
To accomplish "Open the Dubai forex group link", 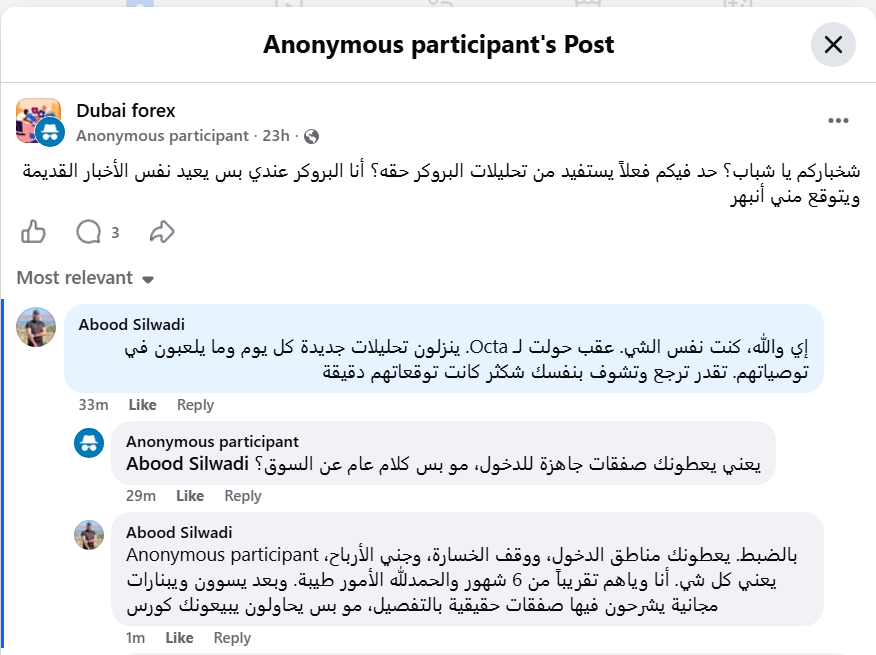I will [x=126, y=111].
